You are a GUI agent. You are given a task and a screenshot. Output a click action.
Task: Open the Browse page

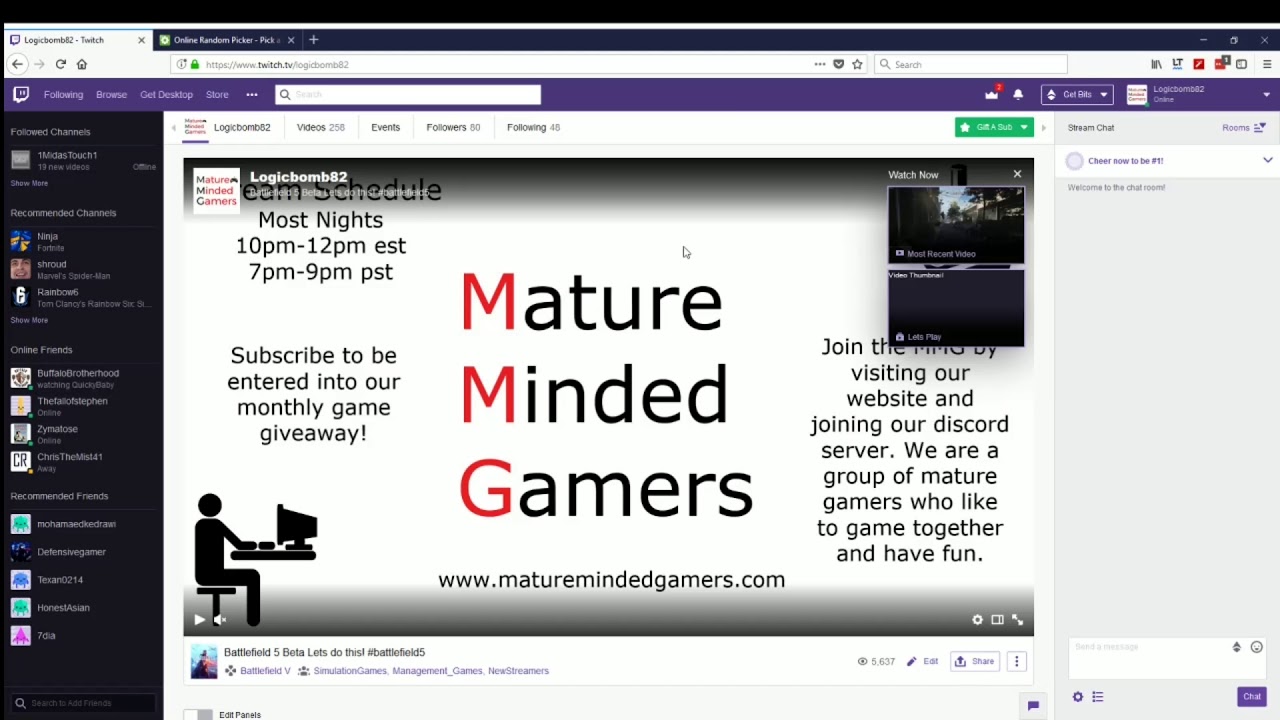[x=111, y=94]
